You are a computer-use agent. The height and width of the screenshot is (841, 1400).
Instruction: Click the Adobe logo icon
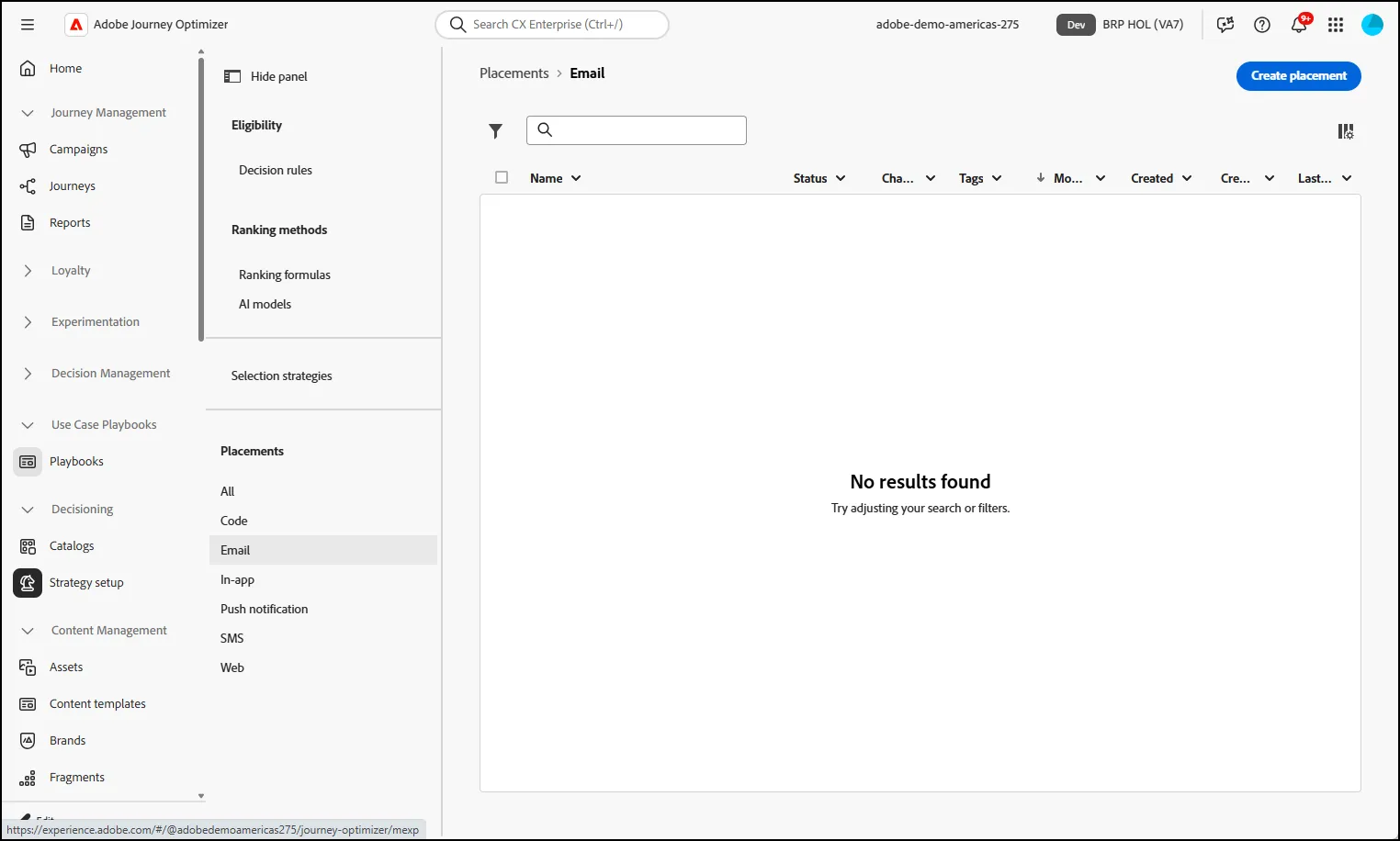[76, 25]
